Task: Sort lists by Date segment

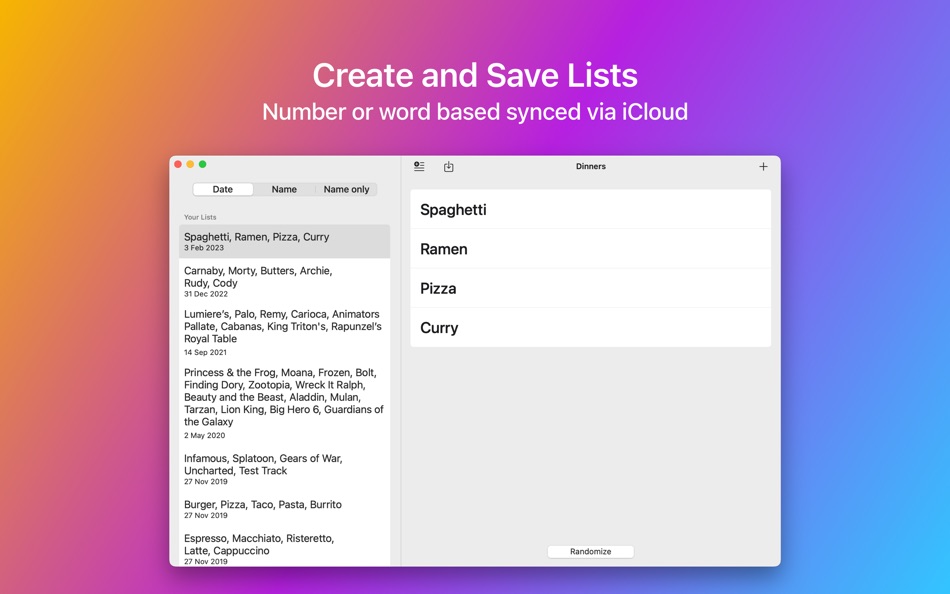Action: pos(223,189)
